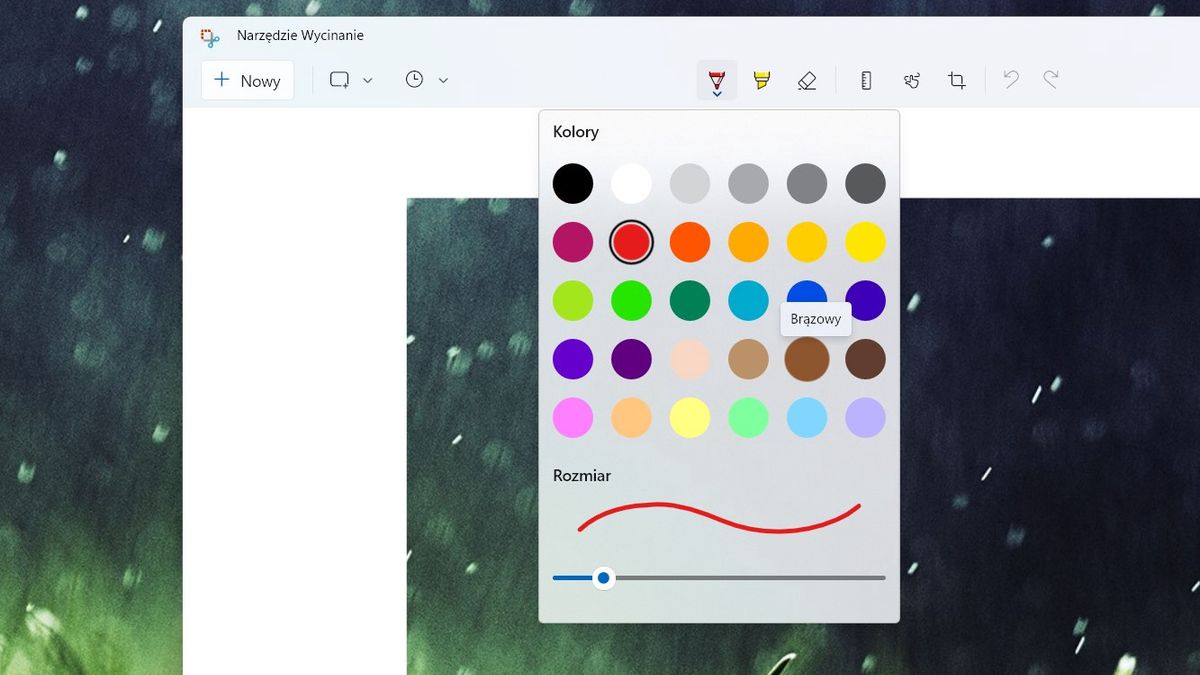
Task: Expand the delay timer dropdown arrow
Action: (x=443, y=81)
